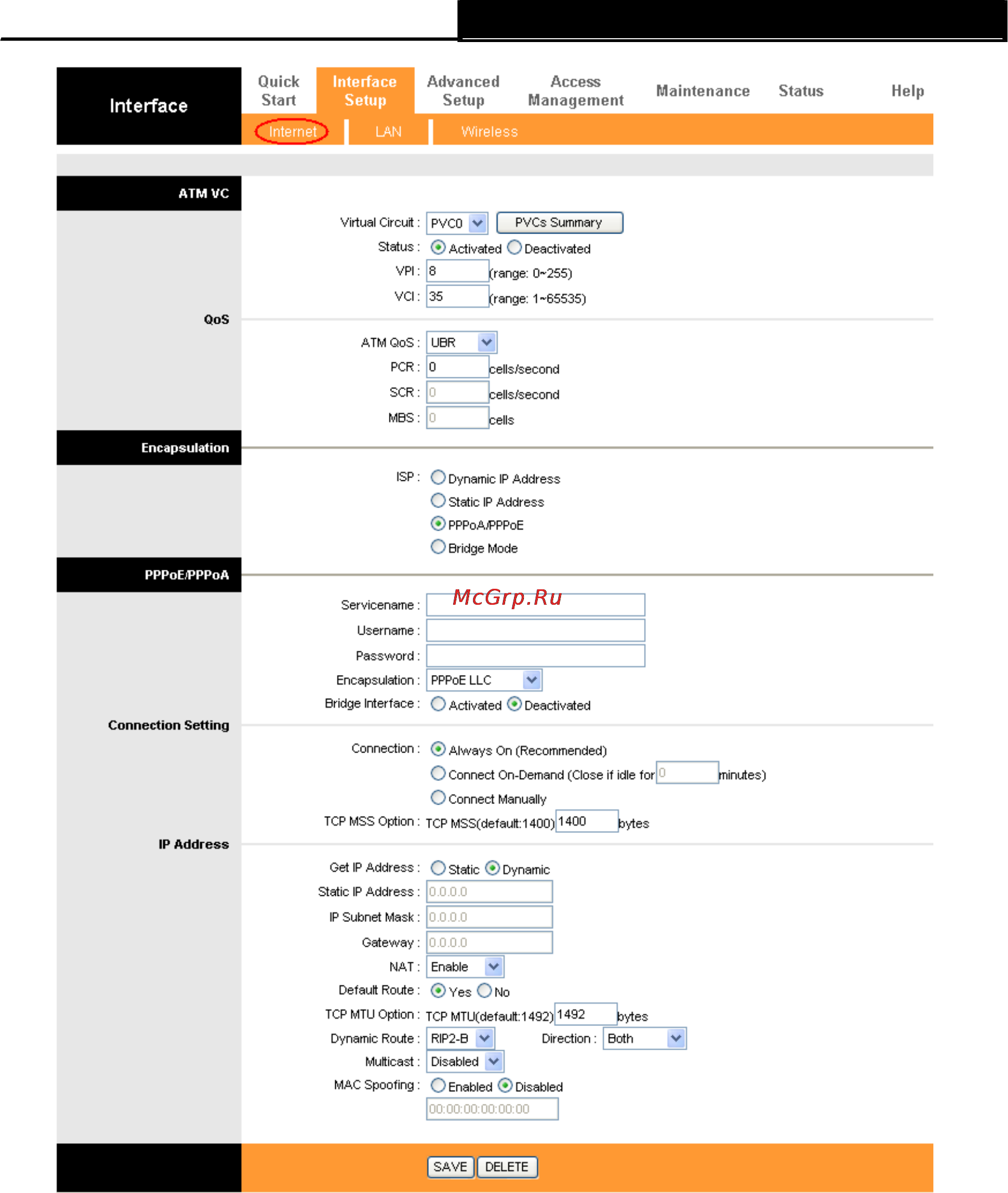This screenshot has height=1193, width=1008.
Task: Open the Dynamic Route RIP2-B dropdown
Action: [461, 1038]
